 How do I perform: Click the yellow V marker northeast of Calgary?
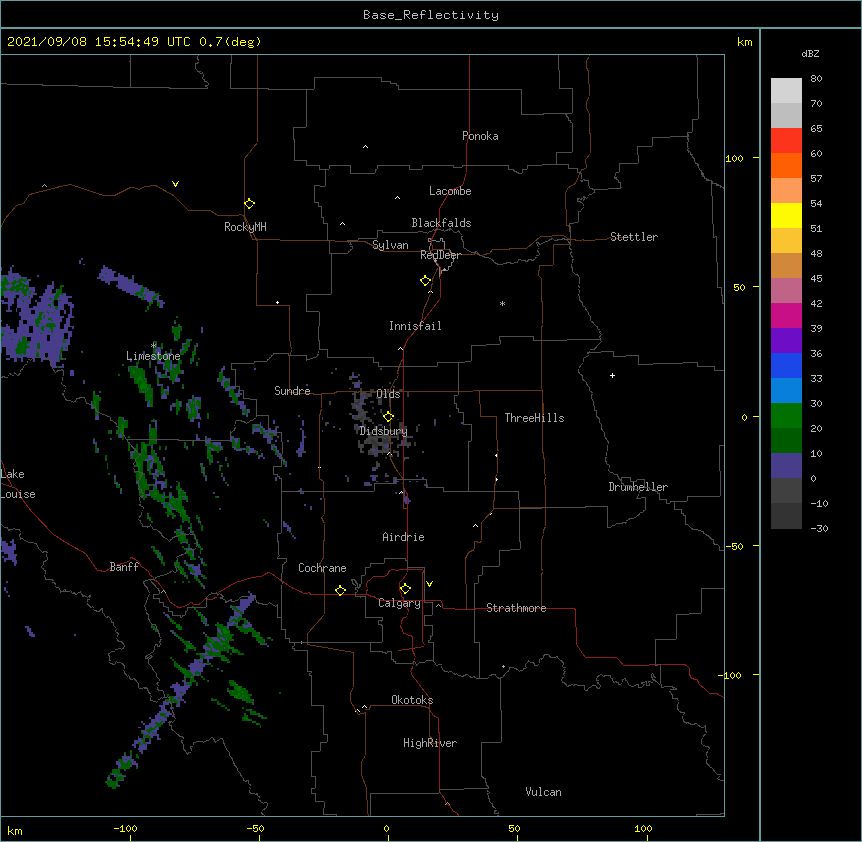click(429, 584)
